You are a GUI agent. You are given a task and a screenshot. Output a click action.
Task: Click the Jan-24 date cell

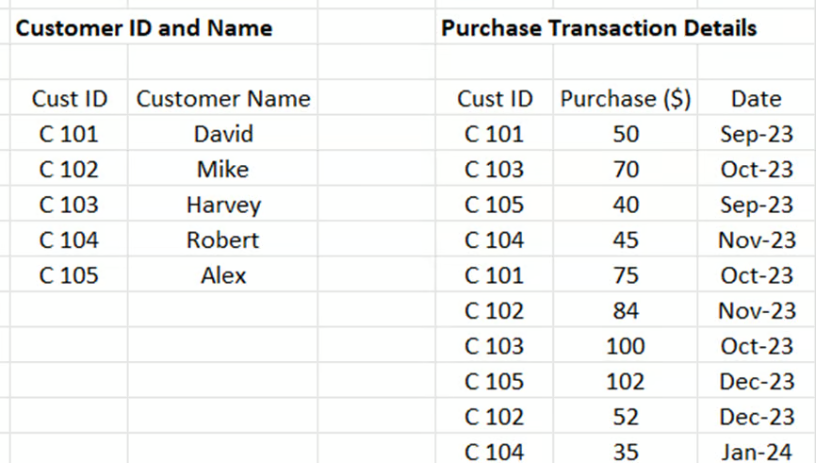pyautogui.click(x=756, y=452)
